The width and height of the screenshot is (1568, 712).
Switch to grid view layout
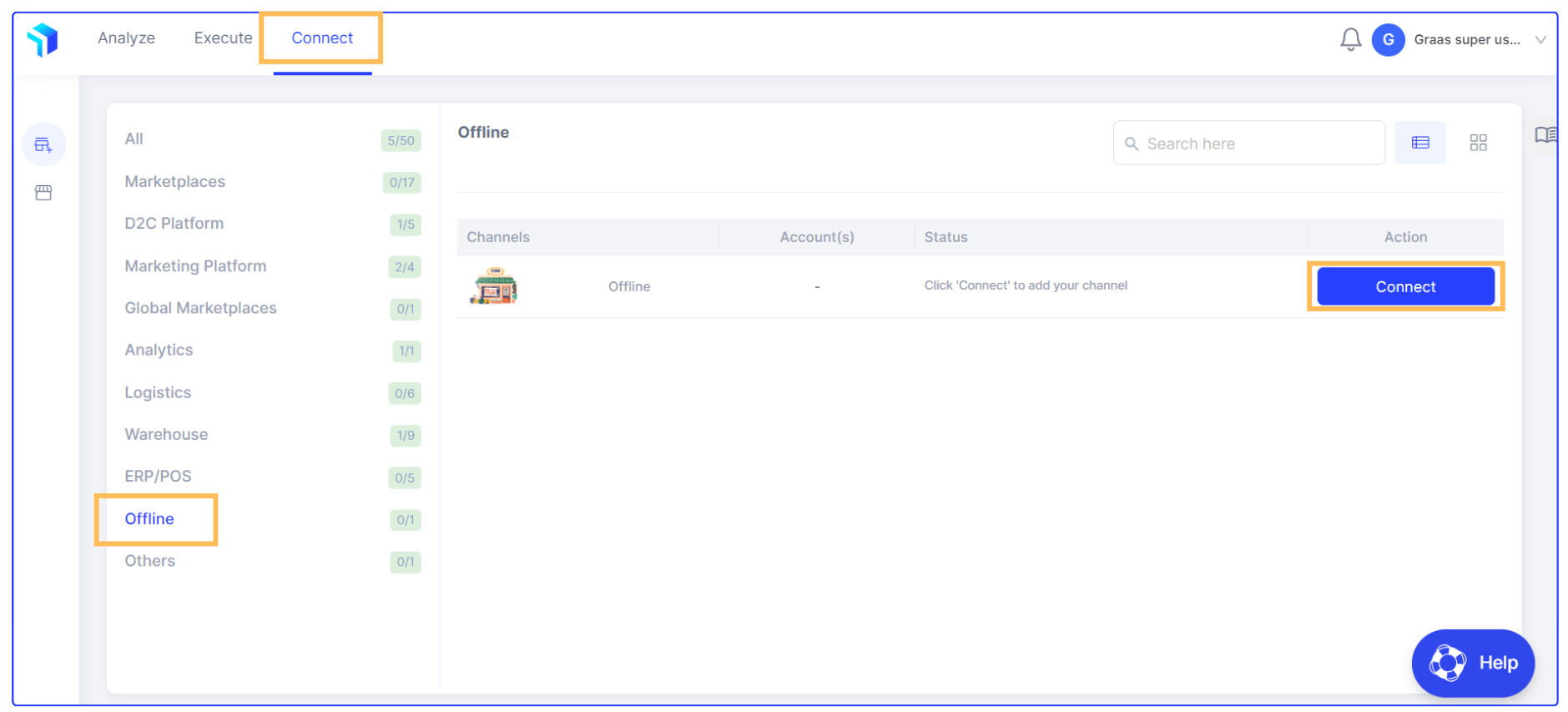tap(1478, 143)
